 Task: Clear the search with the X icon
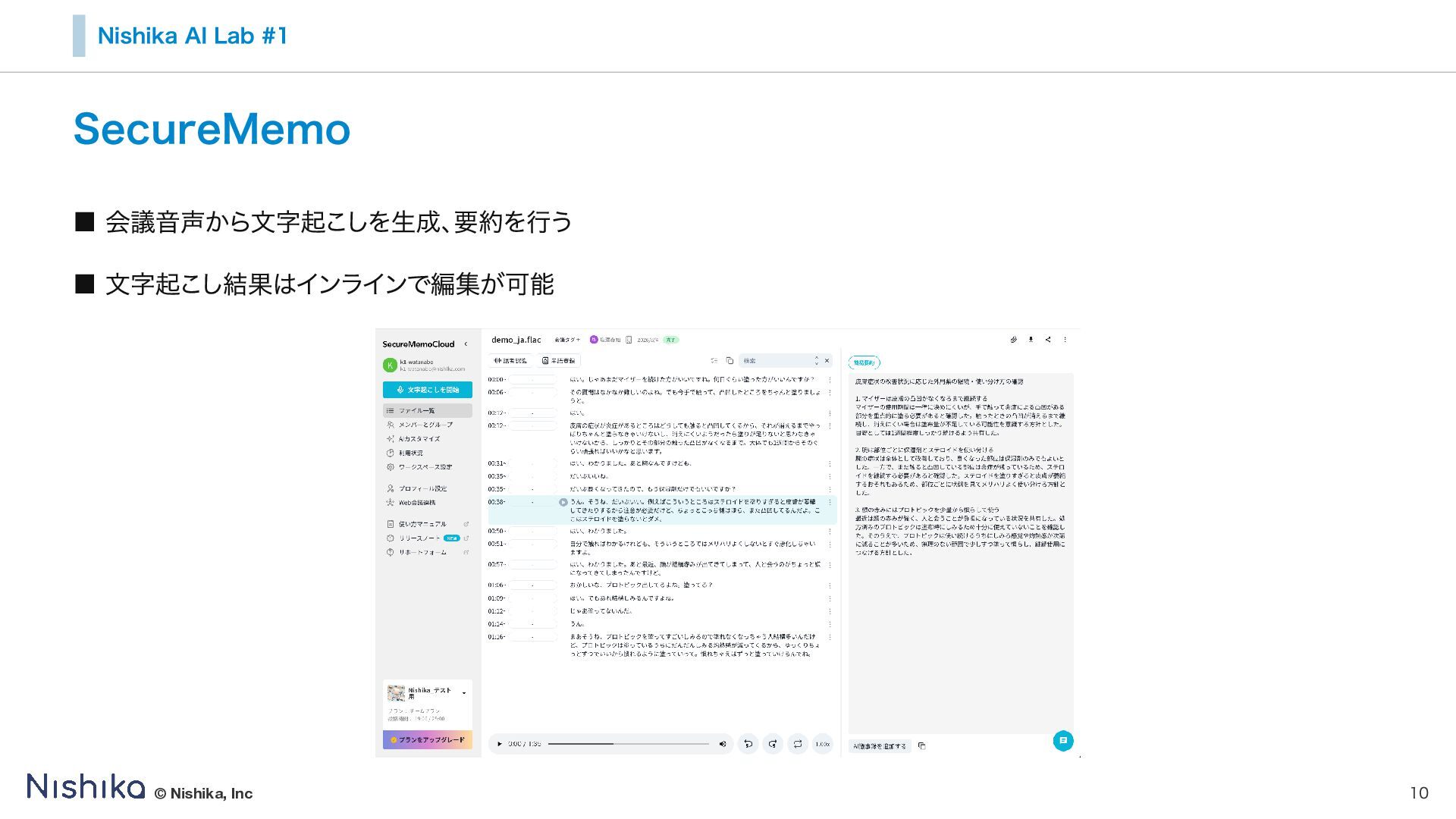click(x=827, y=361)
